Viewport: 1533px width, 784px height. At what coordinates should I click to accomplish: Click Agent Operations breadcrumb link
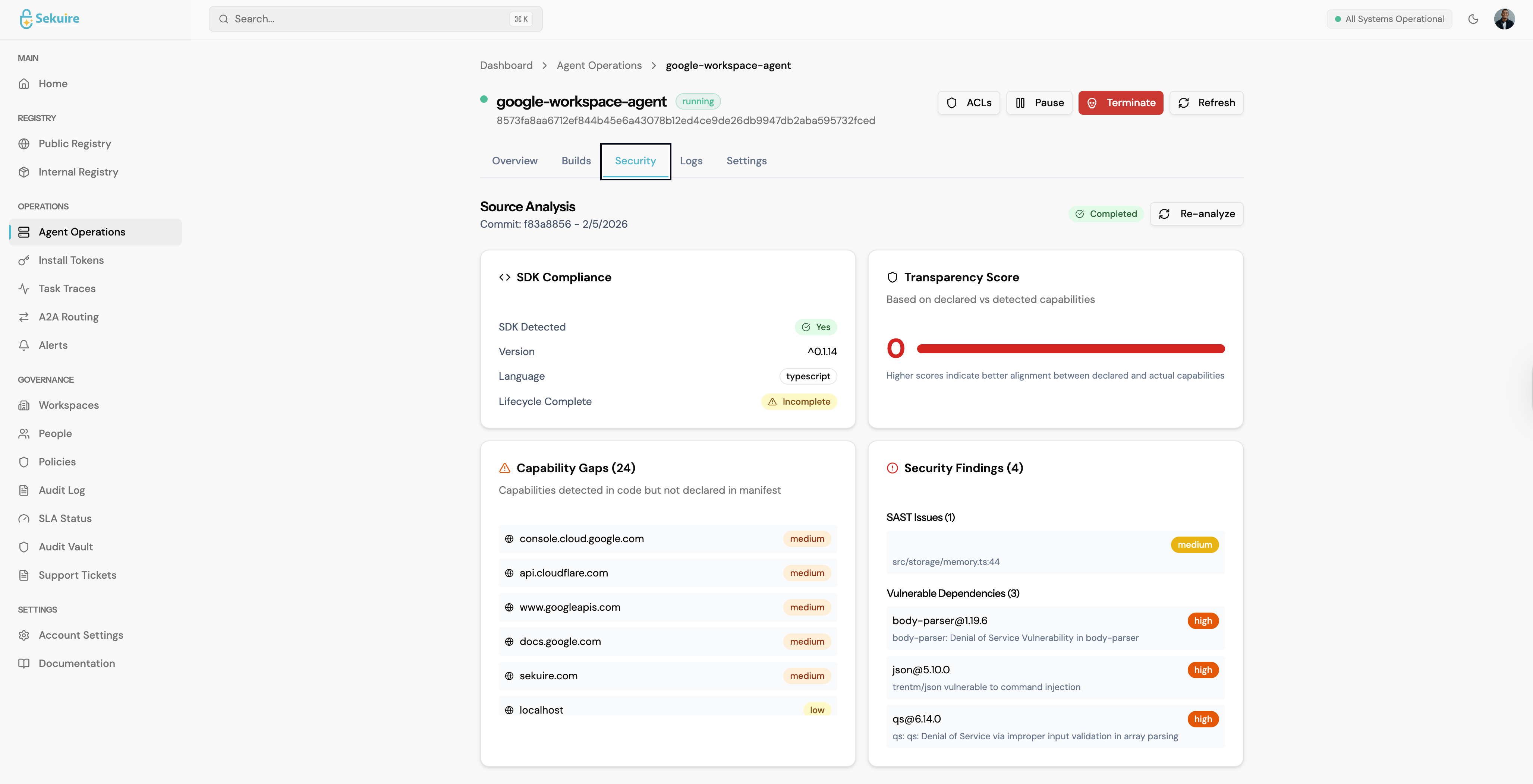(599, 66)
